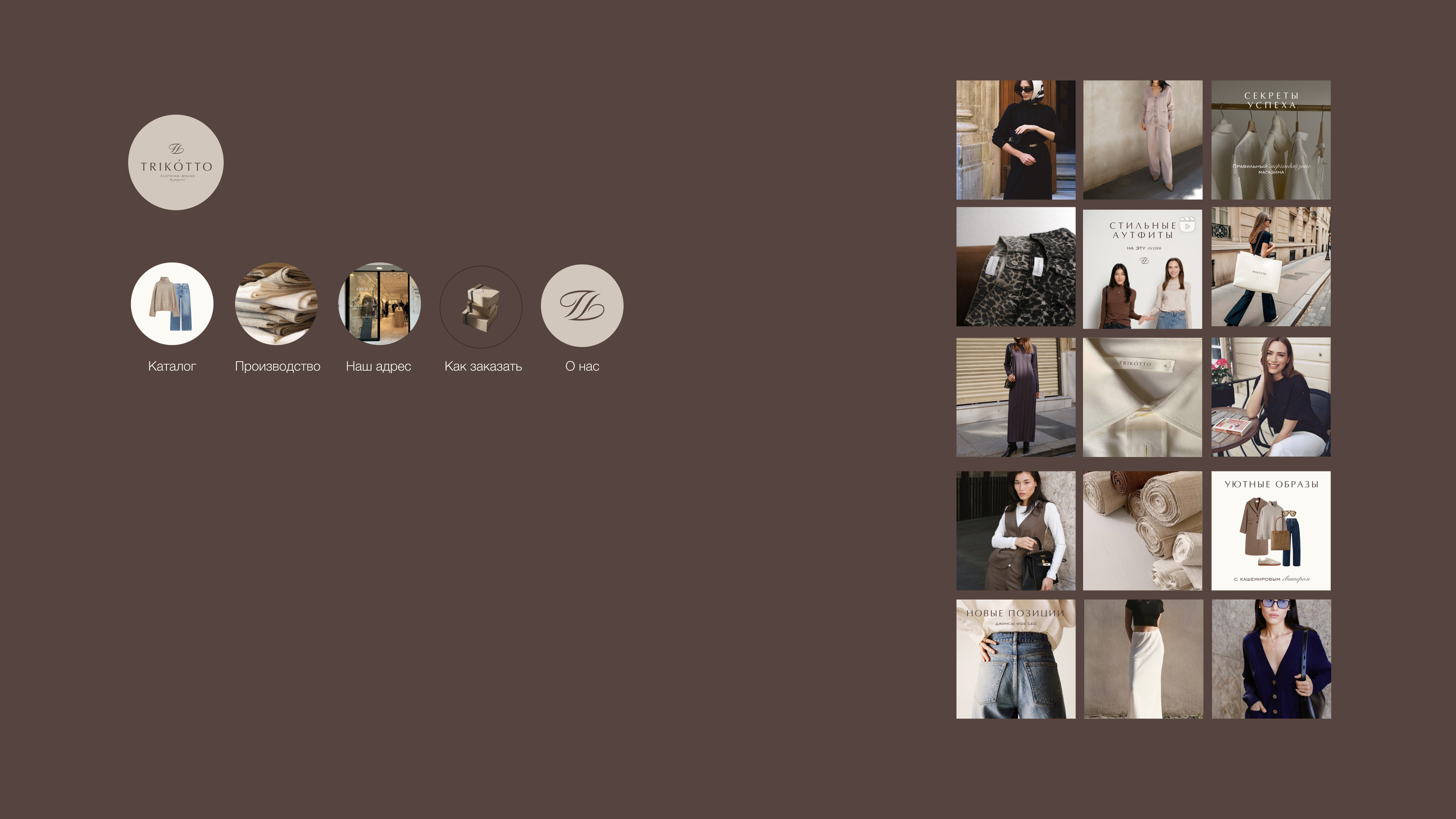Screen dimensions: 1456x819
Task: Open the Производство fabric highlight circle
Action: pyautogui.click(x=276, y=303)
